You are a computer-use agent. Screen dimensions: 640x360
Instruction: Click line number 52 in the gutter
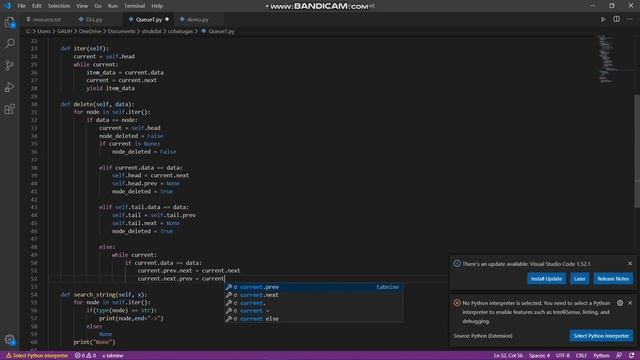(34, 279)
